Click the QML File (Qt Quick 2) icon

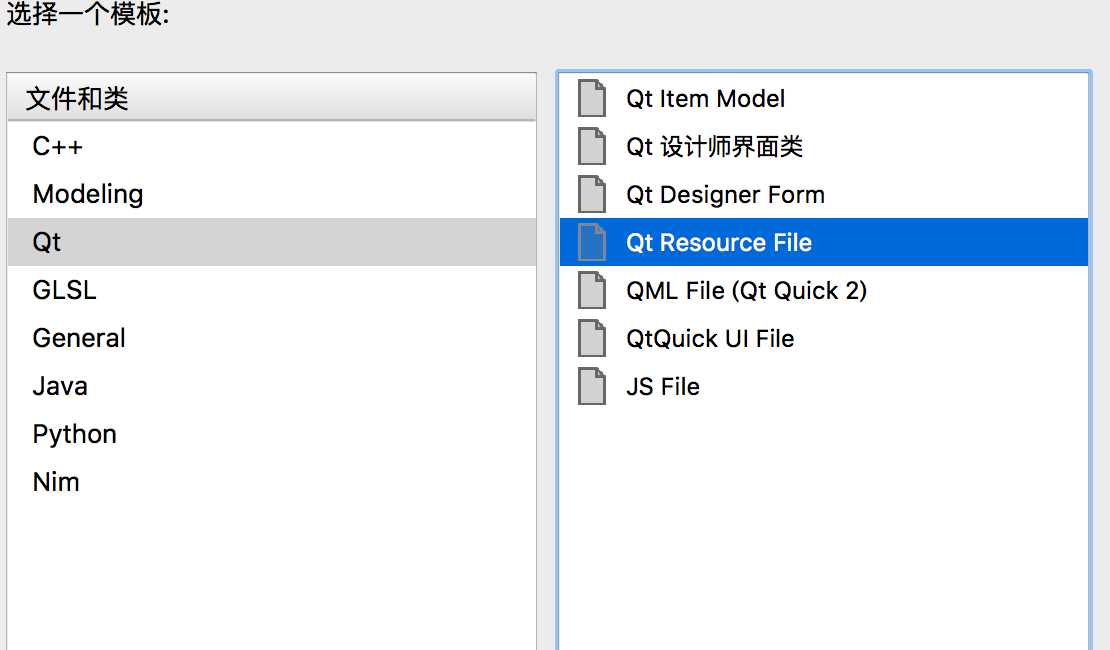coord(592,290)
